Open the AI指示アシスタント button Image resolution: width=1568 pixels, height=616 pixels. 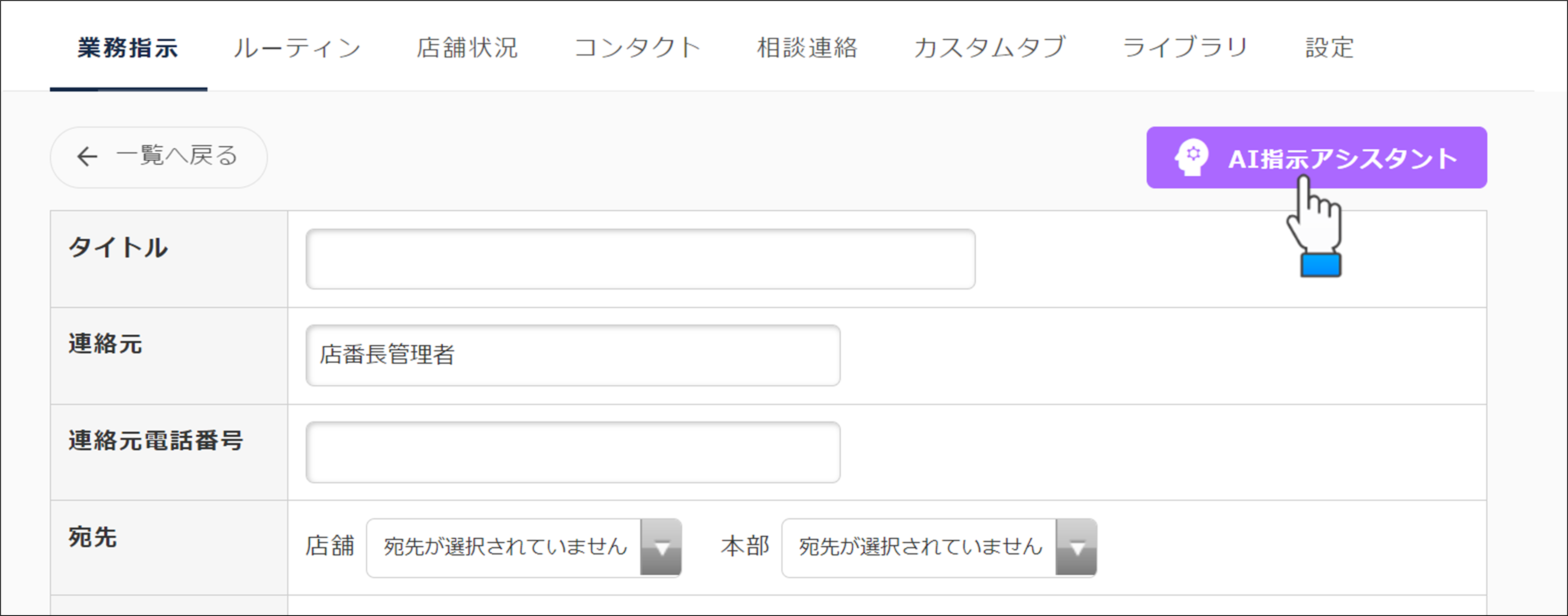pos(1317,157)
